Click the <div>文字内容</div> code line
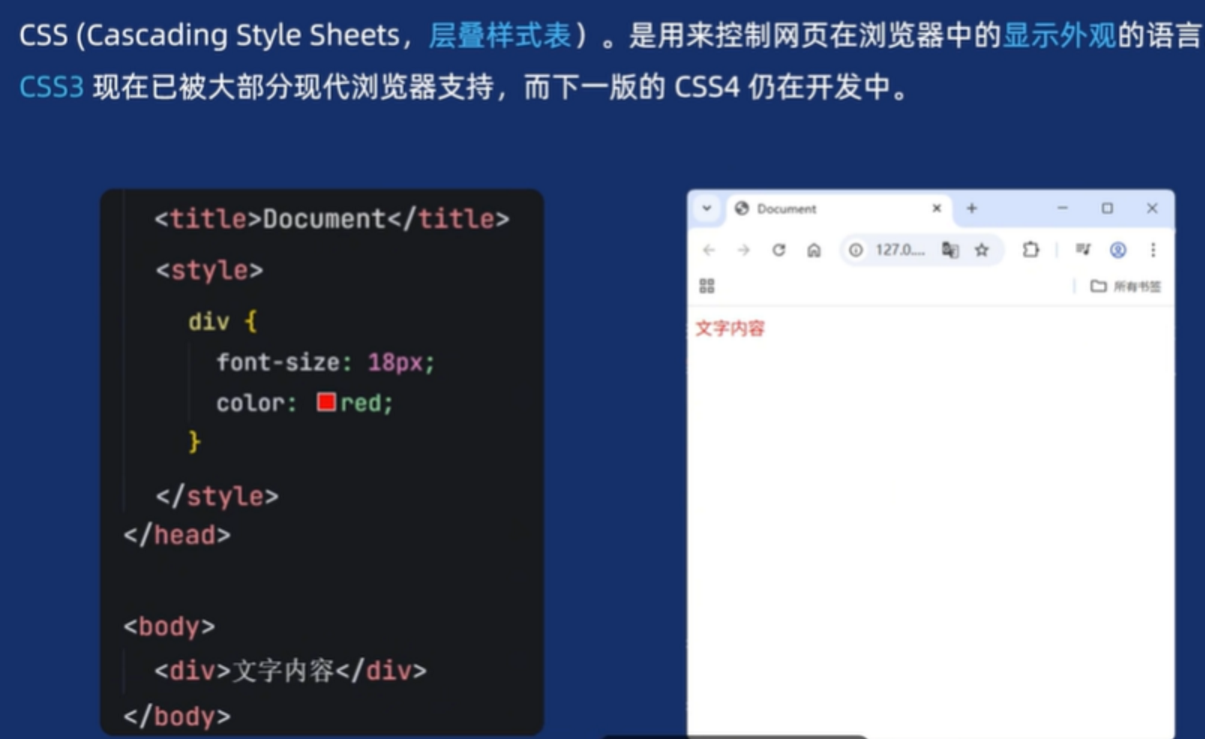This screenshot has height=739, width=1205. coord(290,670)
